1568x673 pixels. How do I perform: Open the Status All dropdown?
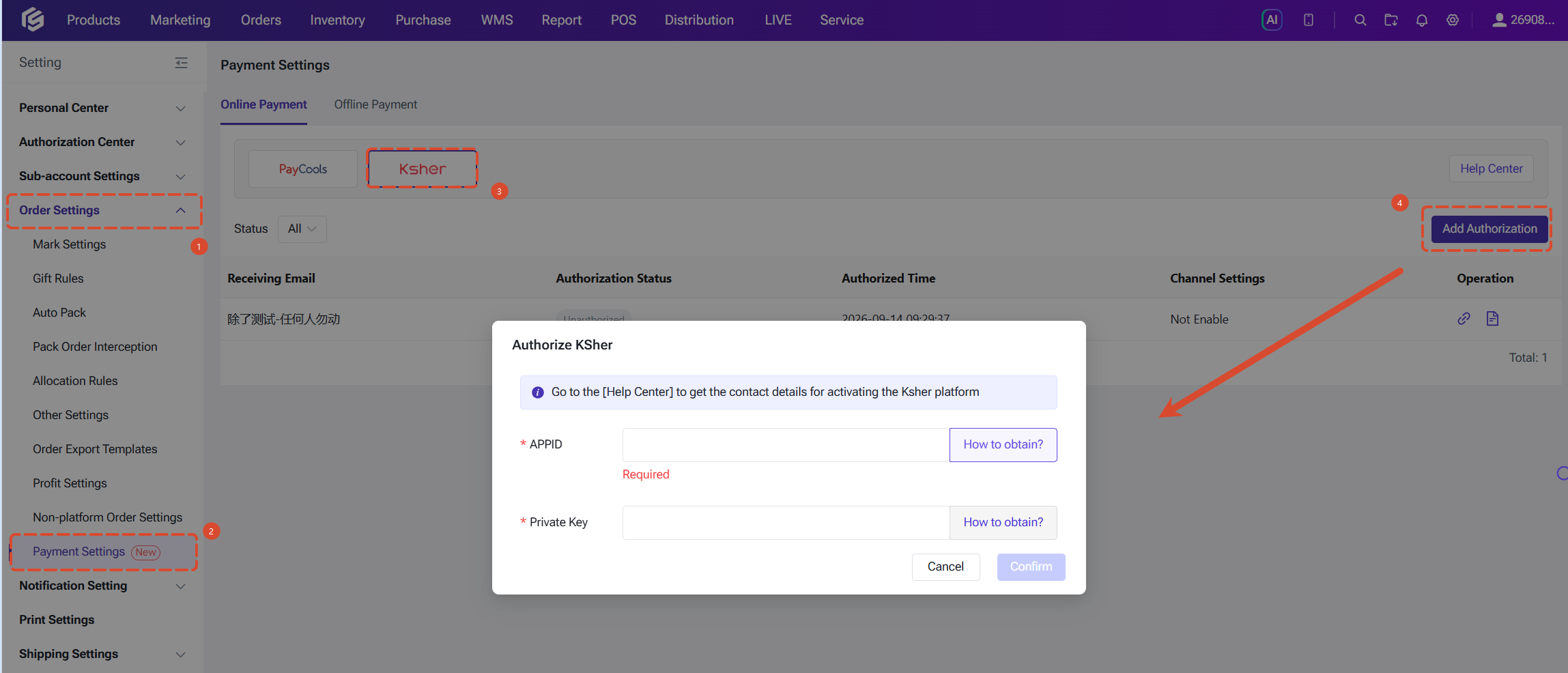302,229
